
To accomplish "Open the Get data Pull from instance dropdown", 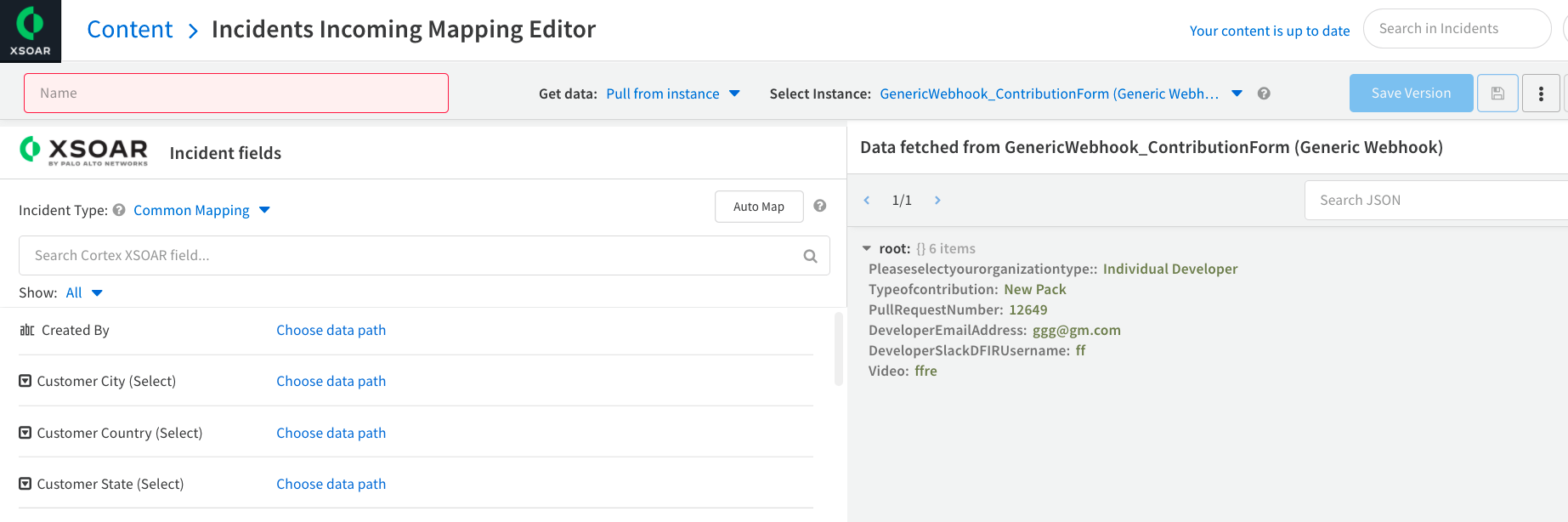I will click(x=672, y=94).
